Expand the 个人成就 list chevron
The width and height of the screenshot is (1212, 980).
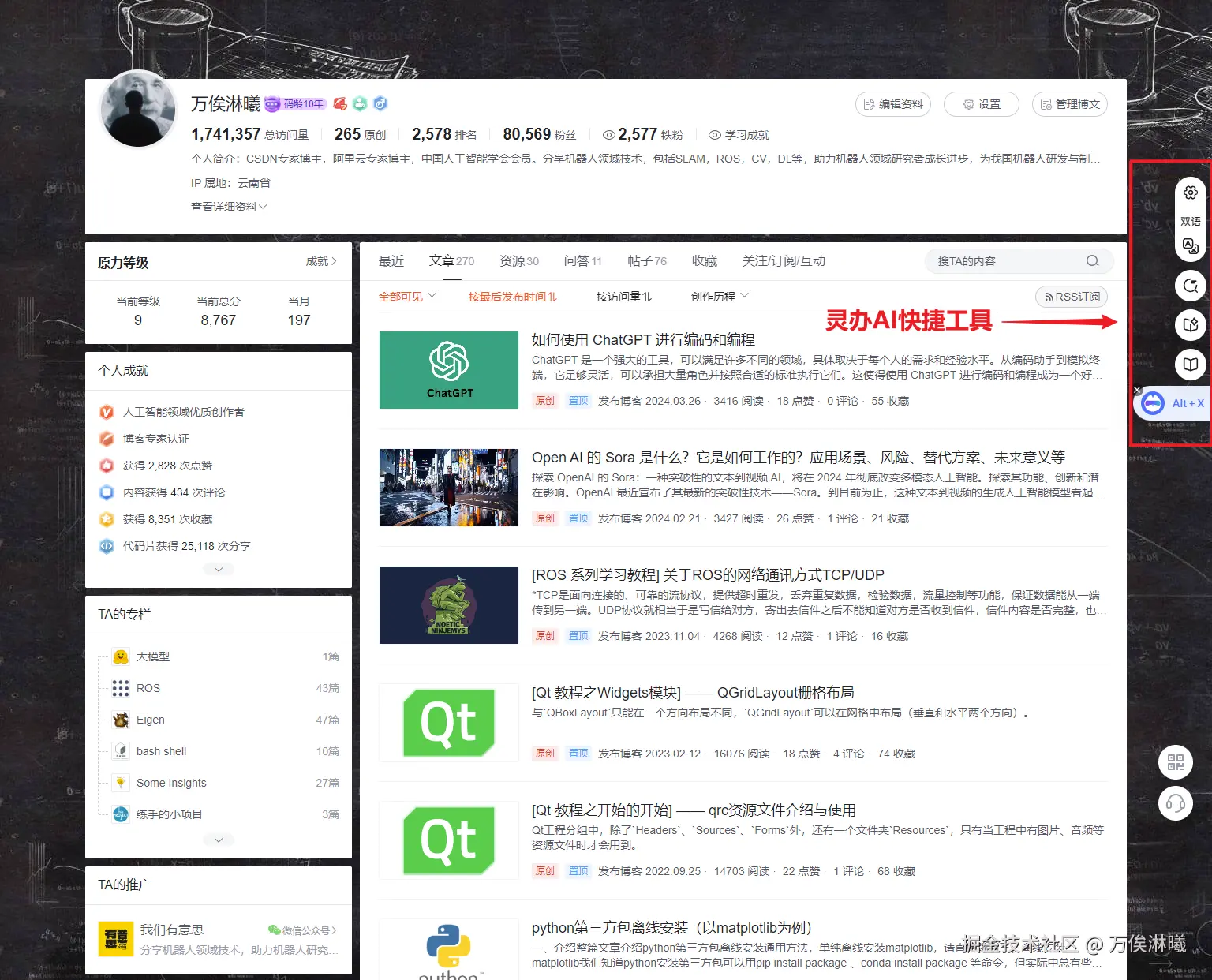219,570
